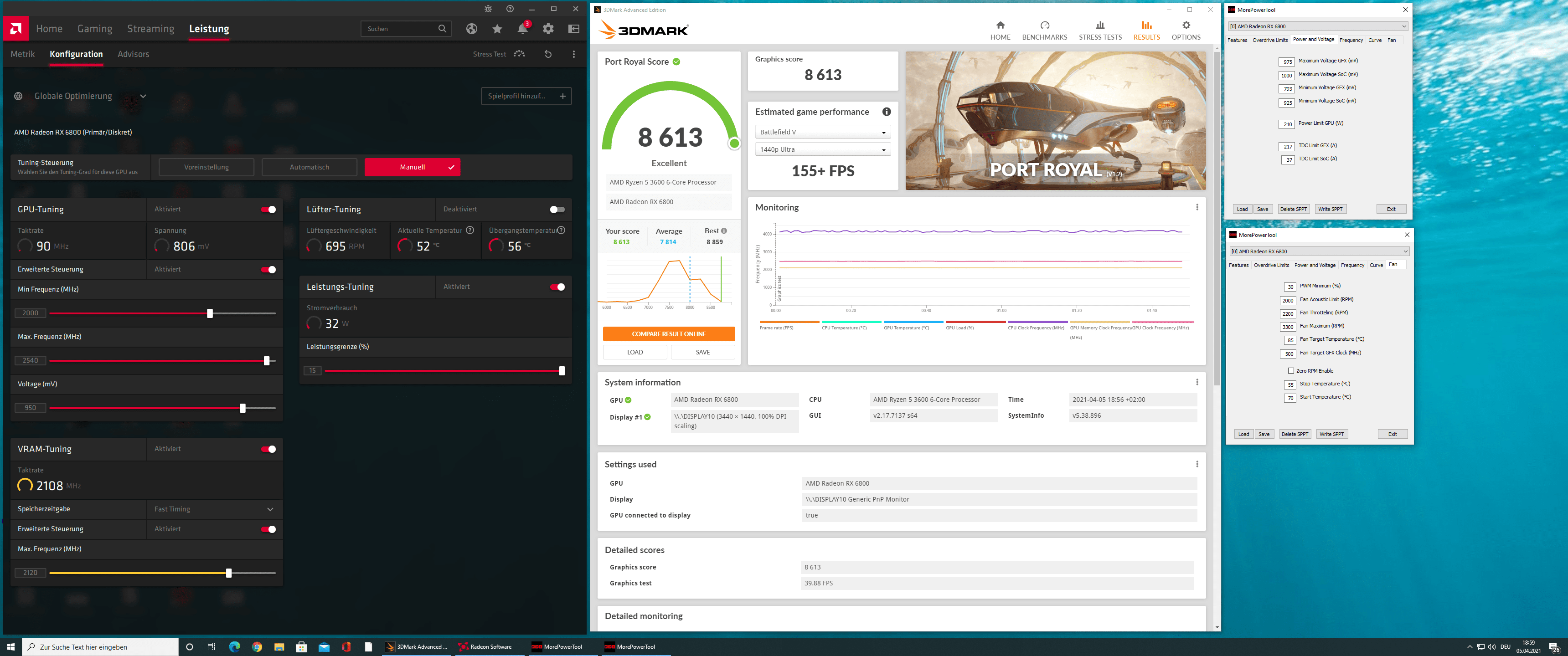
Task: Click the Port Royal thumbnail image
Action: pos(1055,120)
